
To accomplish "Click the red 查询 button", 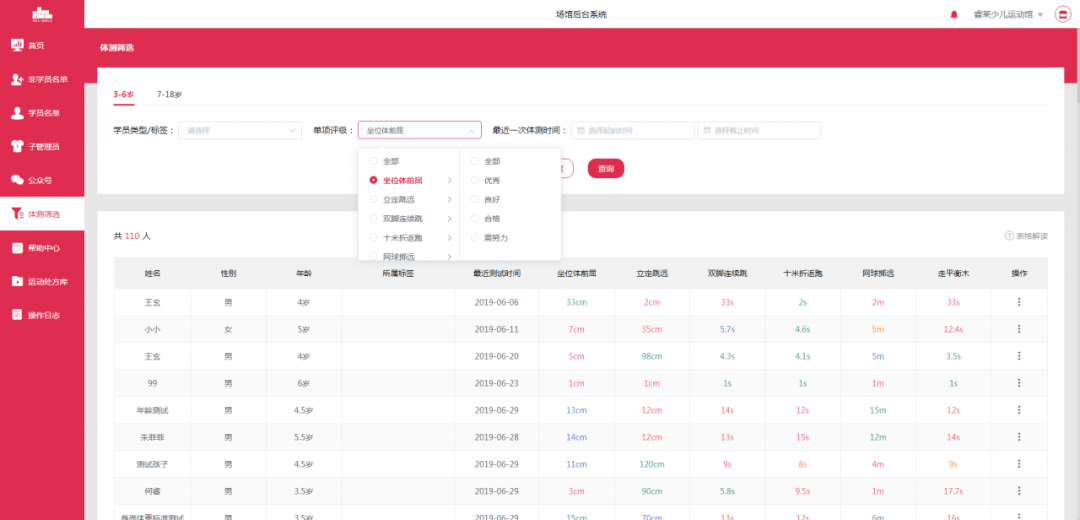I will coord(605,169).
